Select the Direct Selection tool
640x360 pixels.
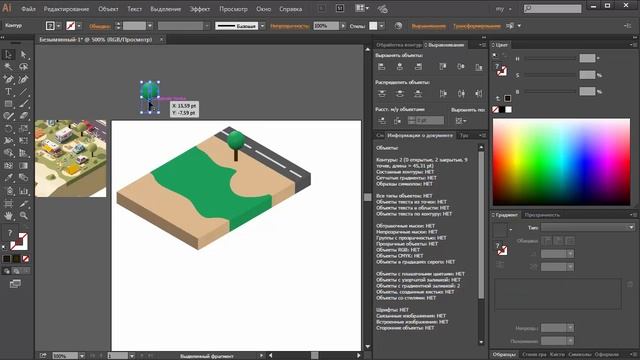[23, 54]
